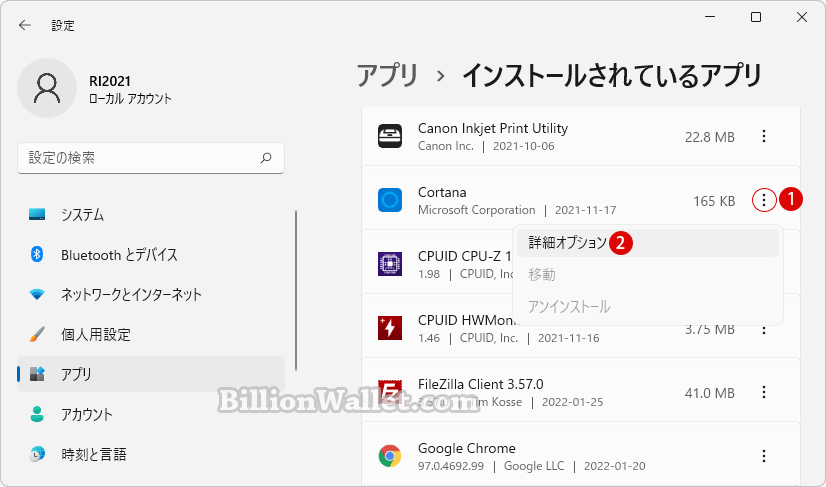The image size is (826, 487).
Task: Open the three-dot menu for Cortana
Action: [x=764, y=200]
